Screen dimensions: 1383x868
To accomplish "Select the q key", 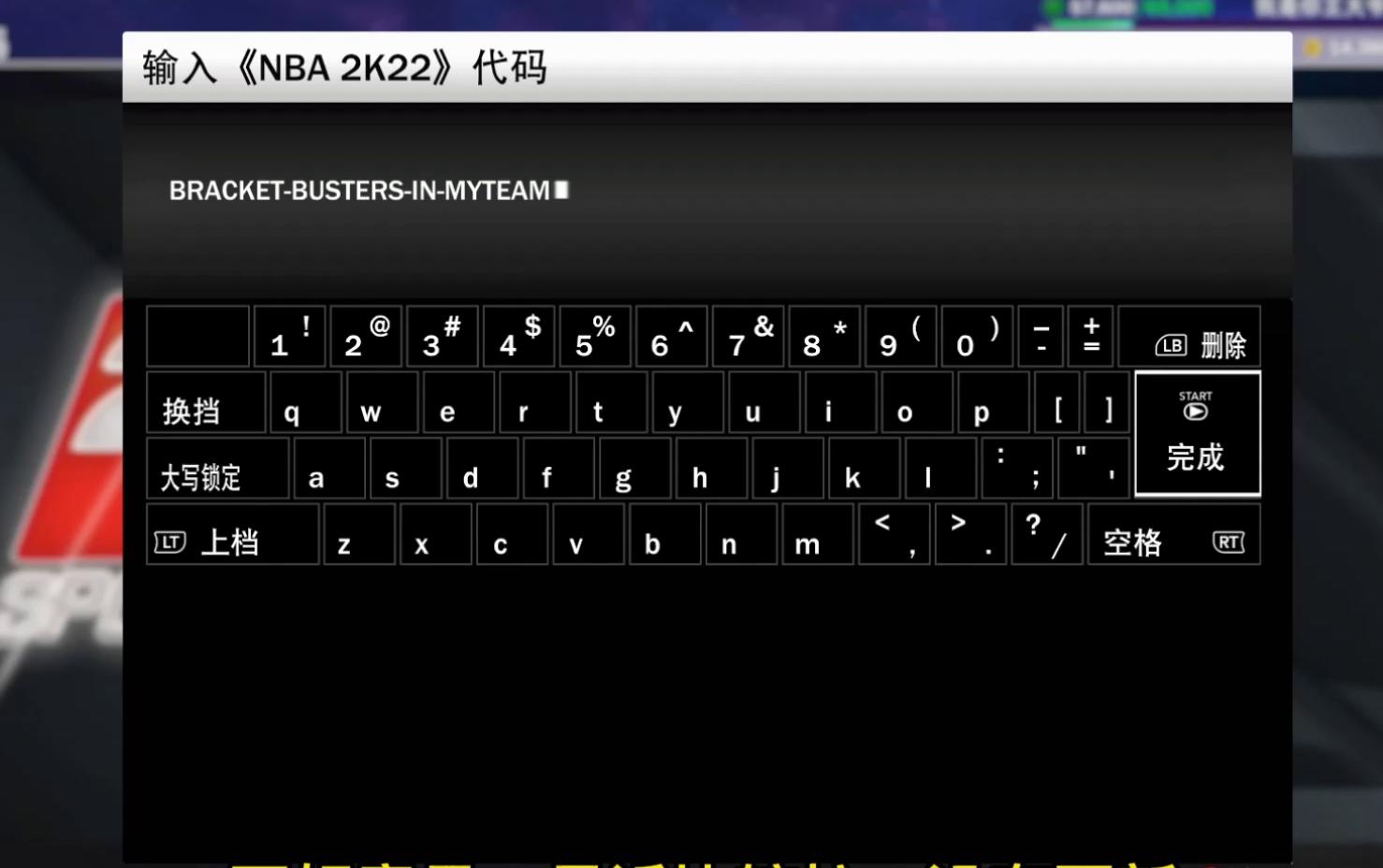I will (306, 402).
